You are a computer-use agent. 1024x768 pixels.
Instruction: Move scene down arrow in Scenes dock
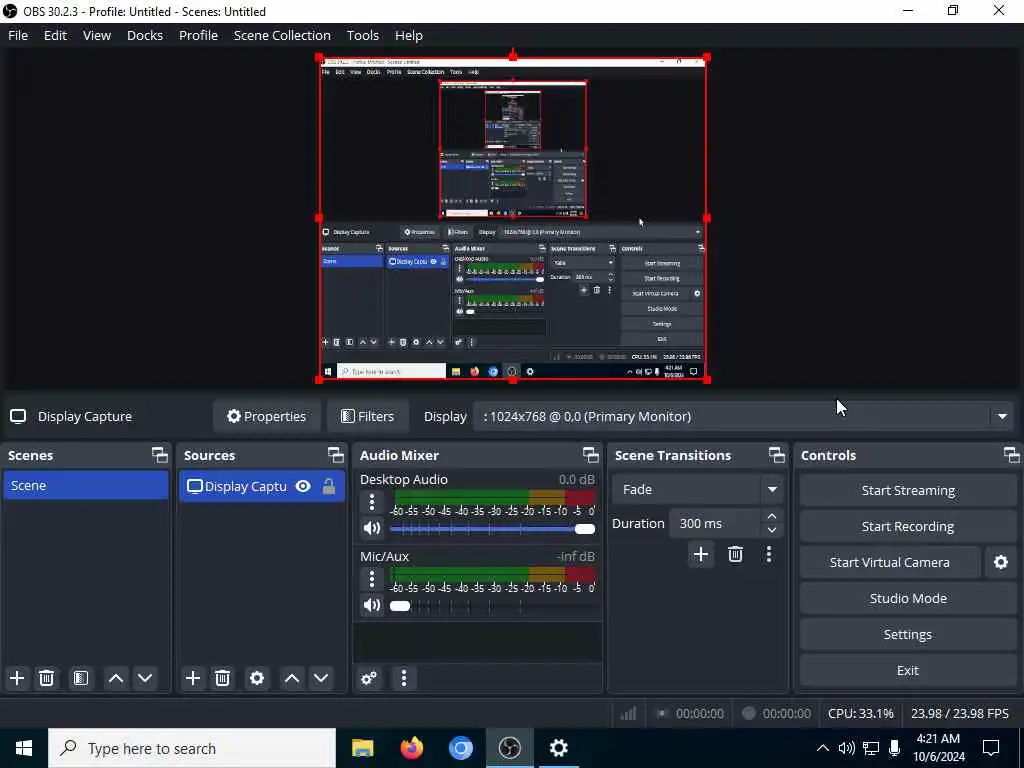(145, 678)
